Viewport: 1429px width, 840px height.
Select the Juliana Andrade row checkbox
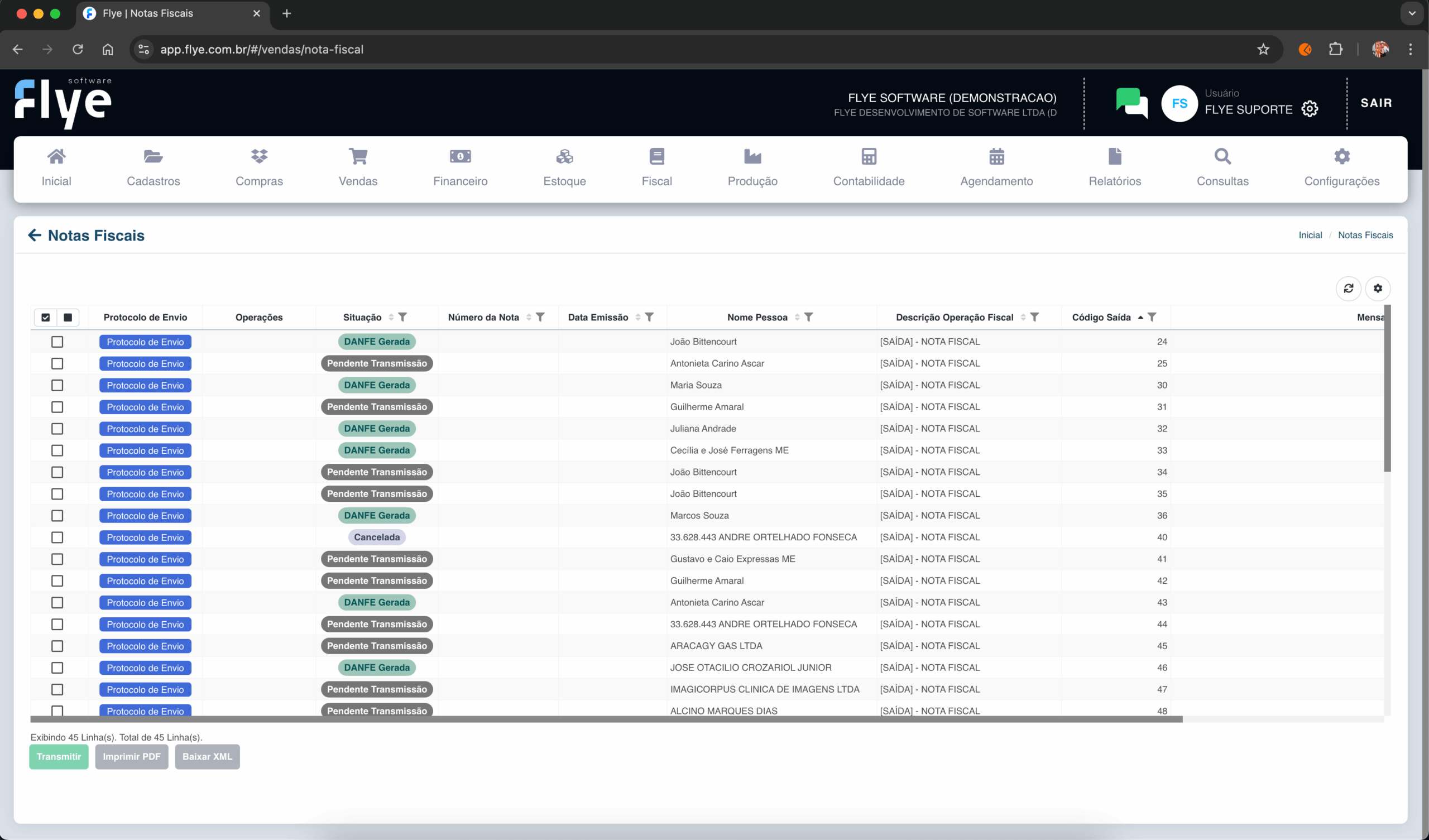[x=57, y=429]
